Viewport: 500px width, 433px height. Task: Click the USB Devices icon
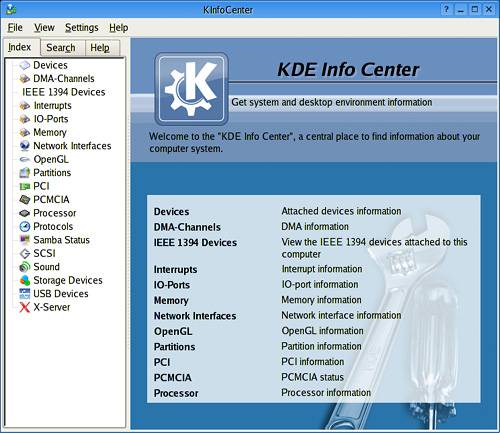point(25,294)
